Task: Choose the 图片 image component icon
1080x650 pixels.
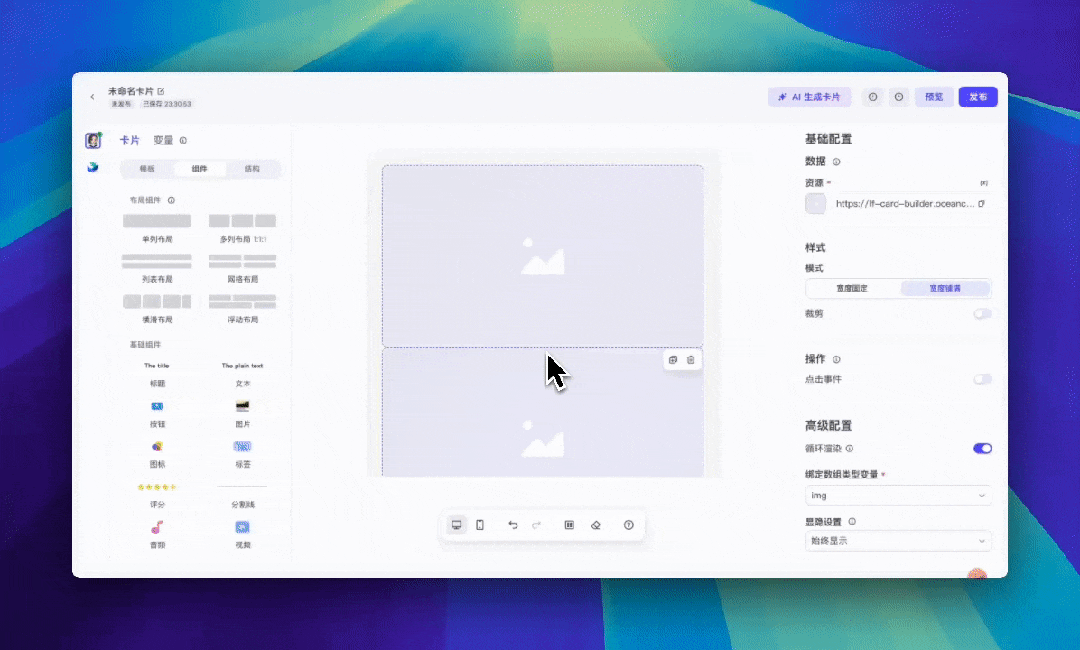Action: coord(242,406)
